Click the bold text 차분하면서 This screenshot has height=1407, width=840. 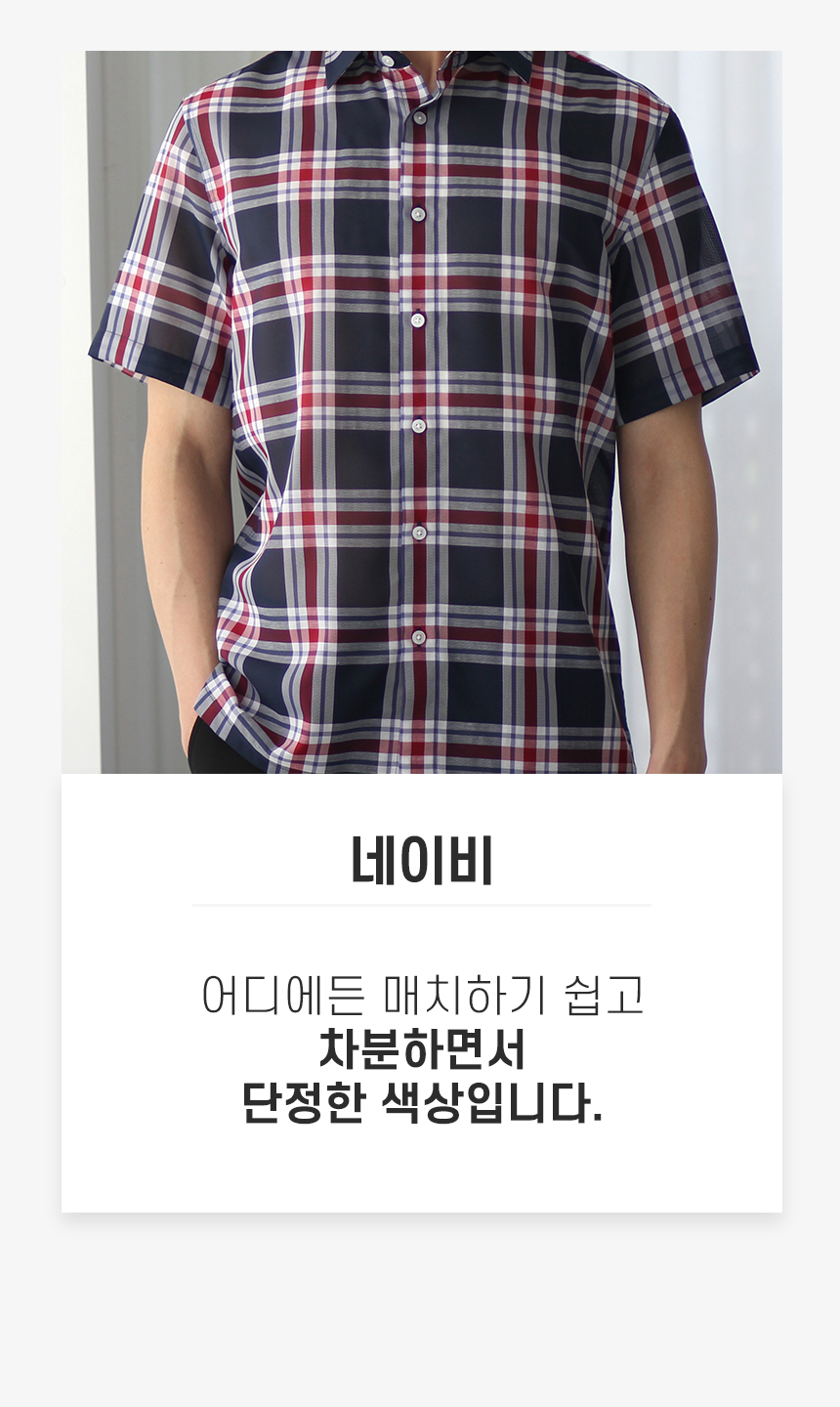pos(422,1049)
